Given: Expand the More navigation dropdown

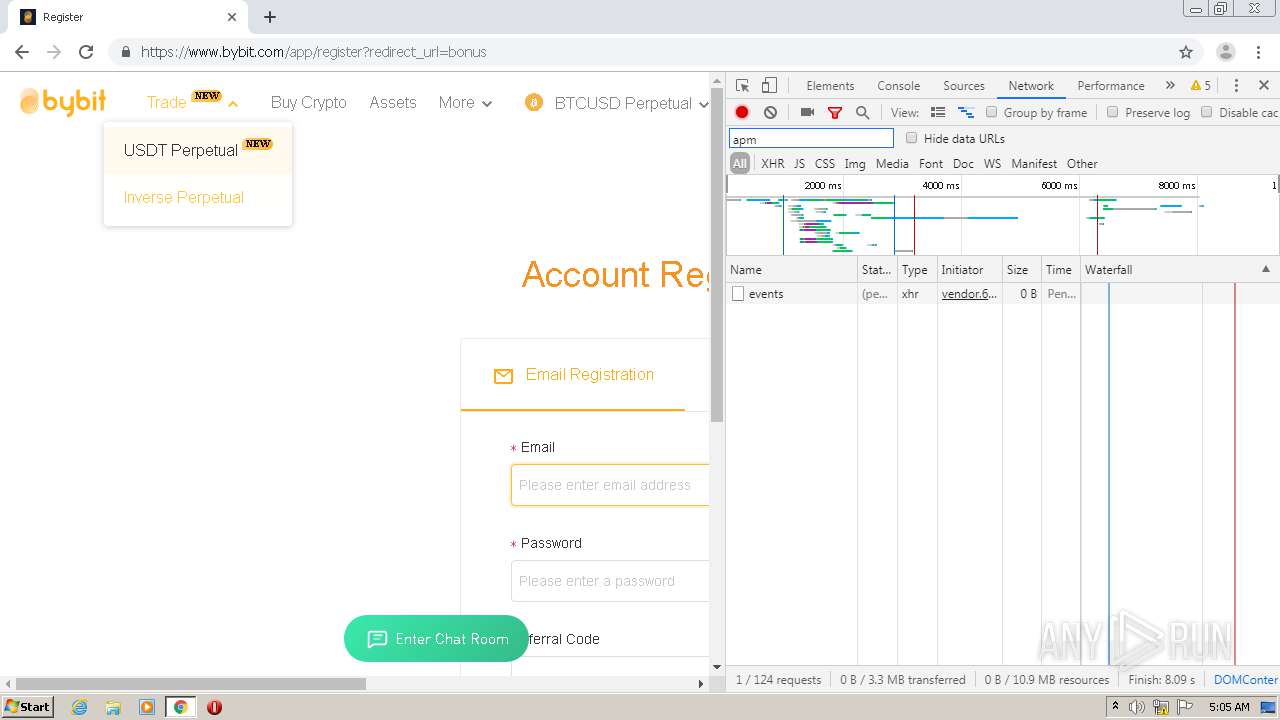Looking at the screenshot, I should point(465,102).
